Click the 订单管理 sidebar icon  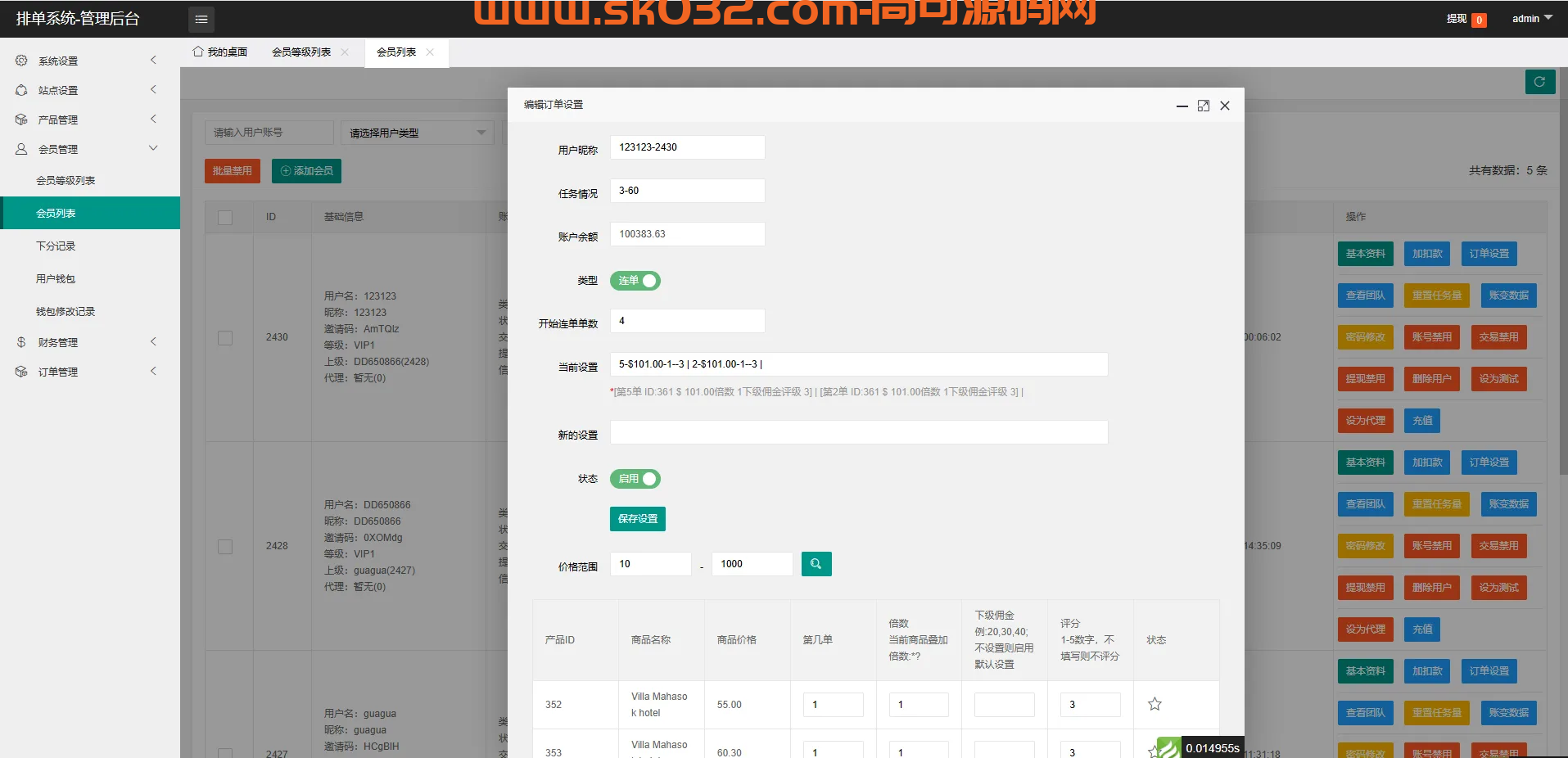(x=21, y=371)
